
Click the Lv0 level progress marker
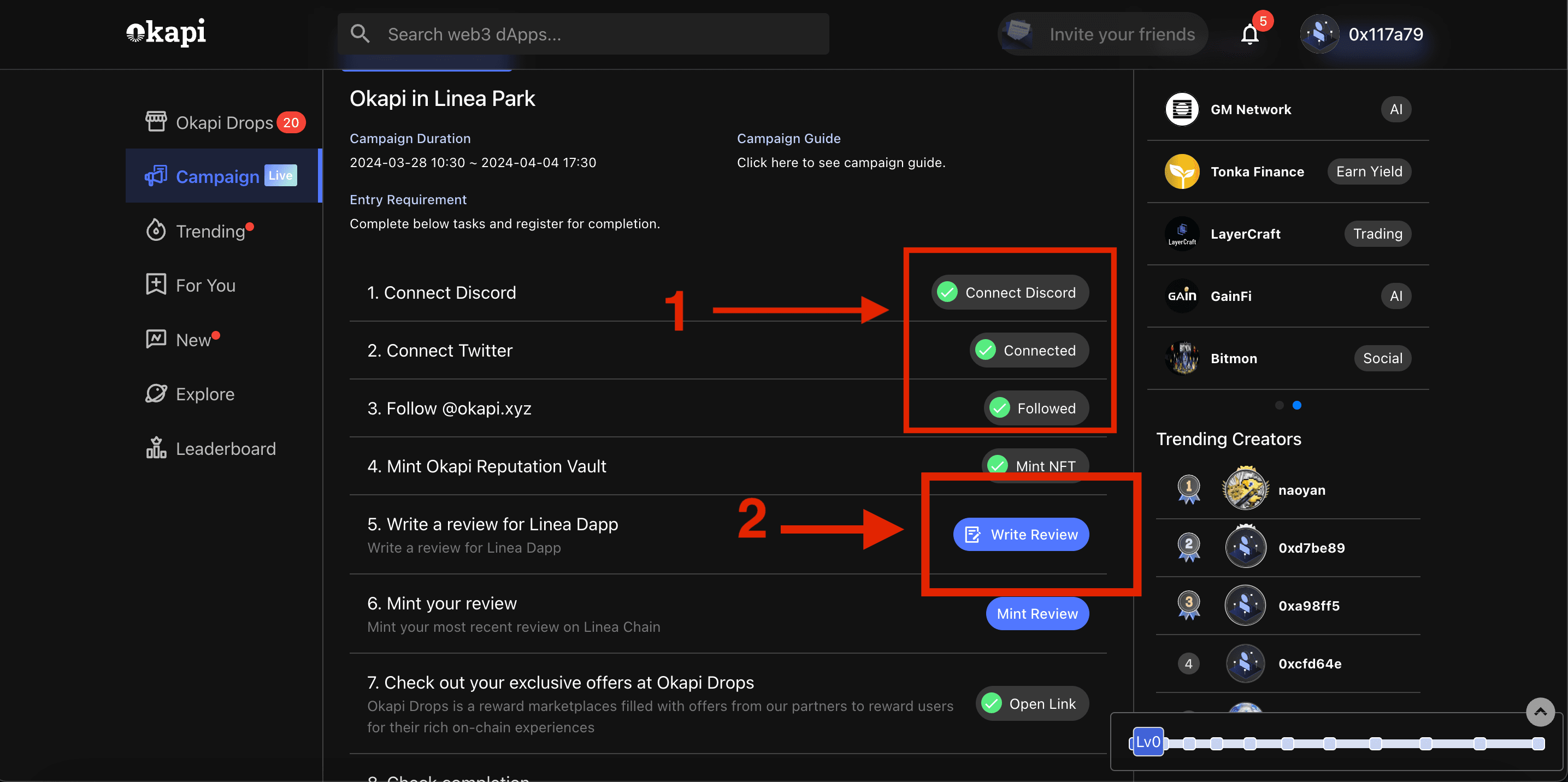[1148, 742]
